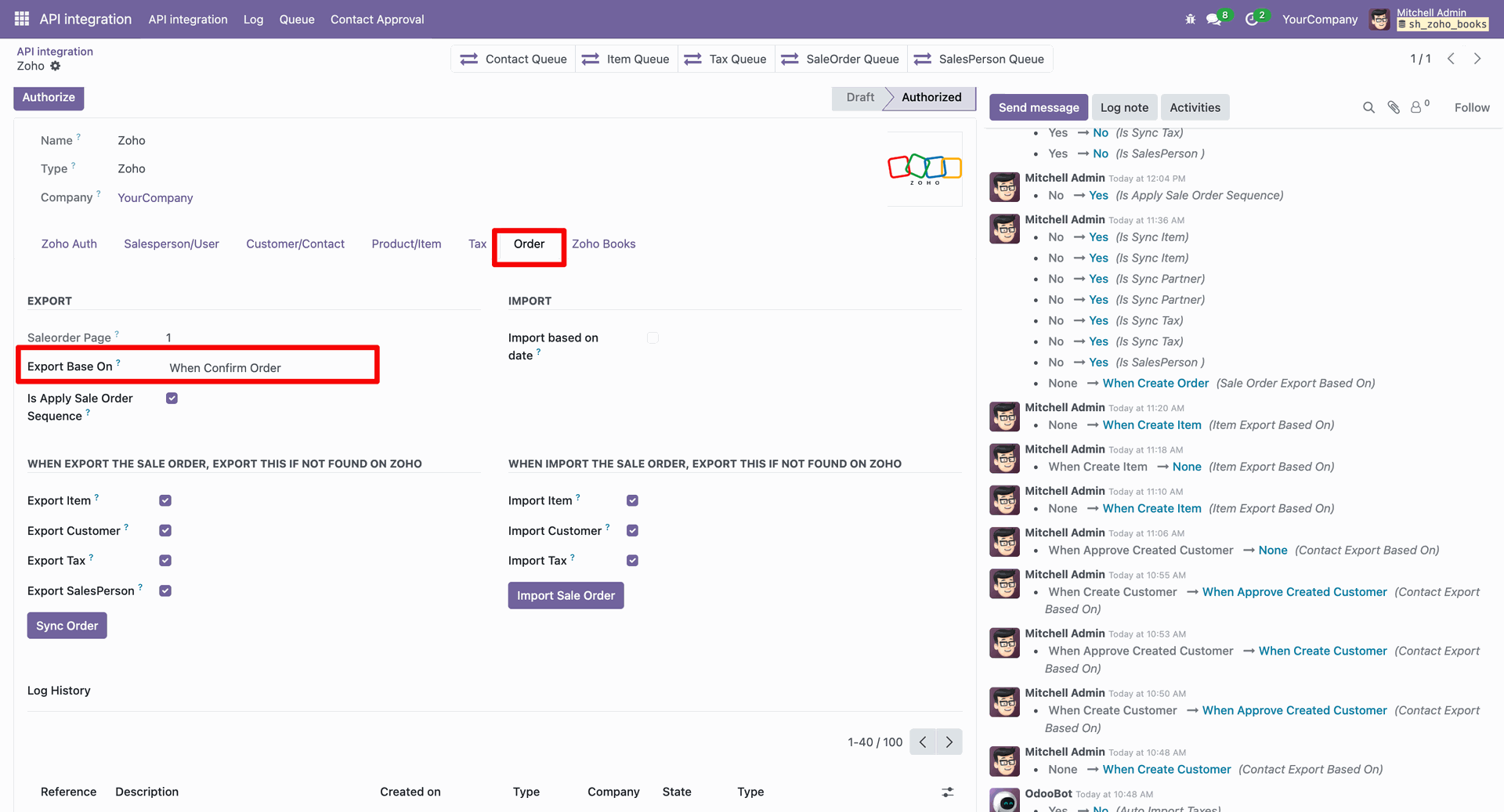Image resolution: width=1504 pixels, height=812 pixels.
Task: Select the Authorized status stage
Action: click(931, 97)
